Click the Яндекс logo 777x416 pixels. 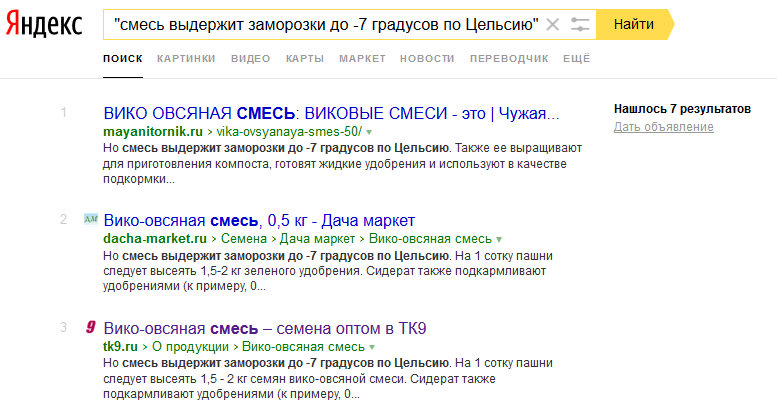44,24
